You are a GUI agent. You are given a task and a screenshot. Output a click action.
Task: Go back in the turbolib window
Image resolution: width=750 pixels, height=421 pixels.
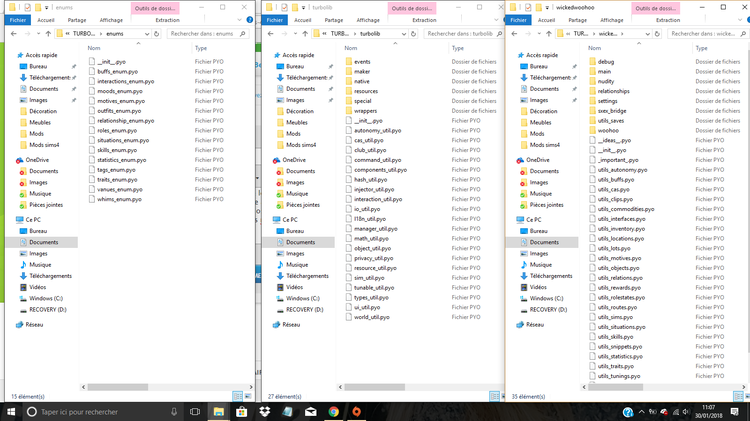click(271, 33)
